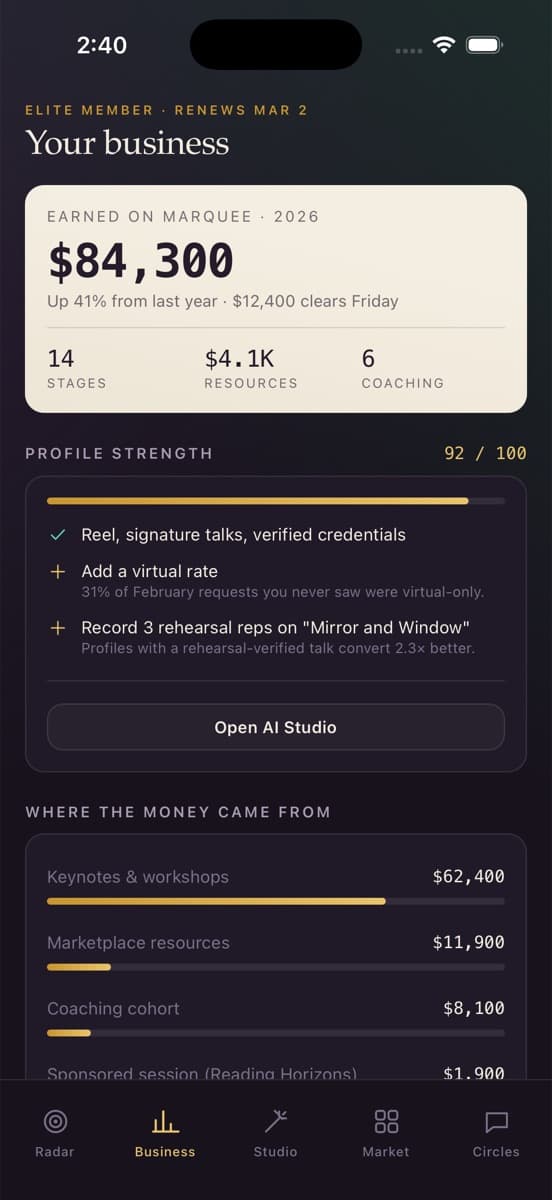This screenshot has width=552, height=1200.
Task: Click the Open AI Studio button
Action: [x=276, y=727]
